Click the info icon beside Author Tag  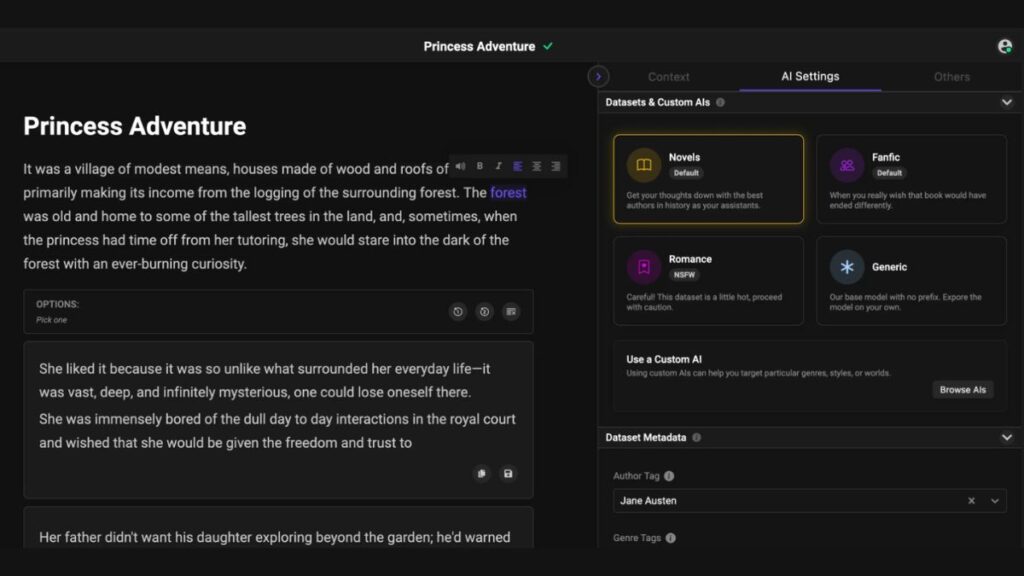(669, 476)
